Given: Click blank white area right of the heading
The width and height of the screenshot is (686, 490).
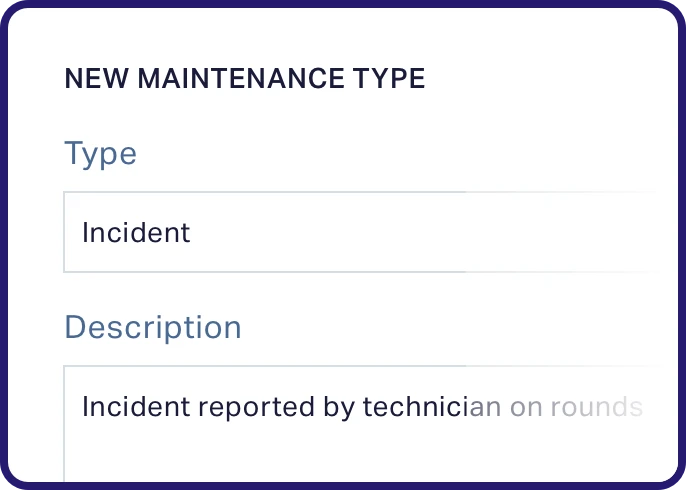Looking at the screenshot, I should (540, 79).
